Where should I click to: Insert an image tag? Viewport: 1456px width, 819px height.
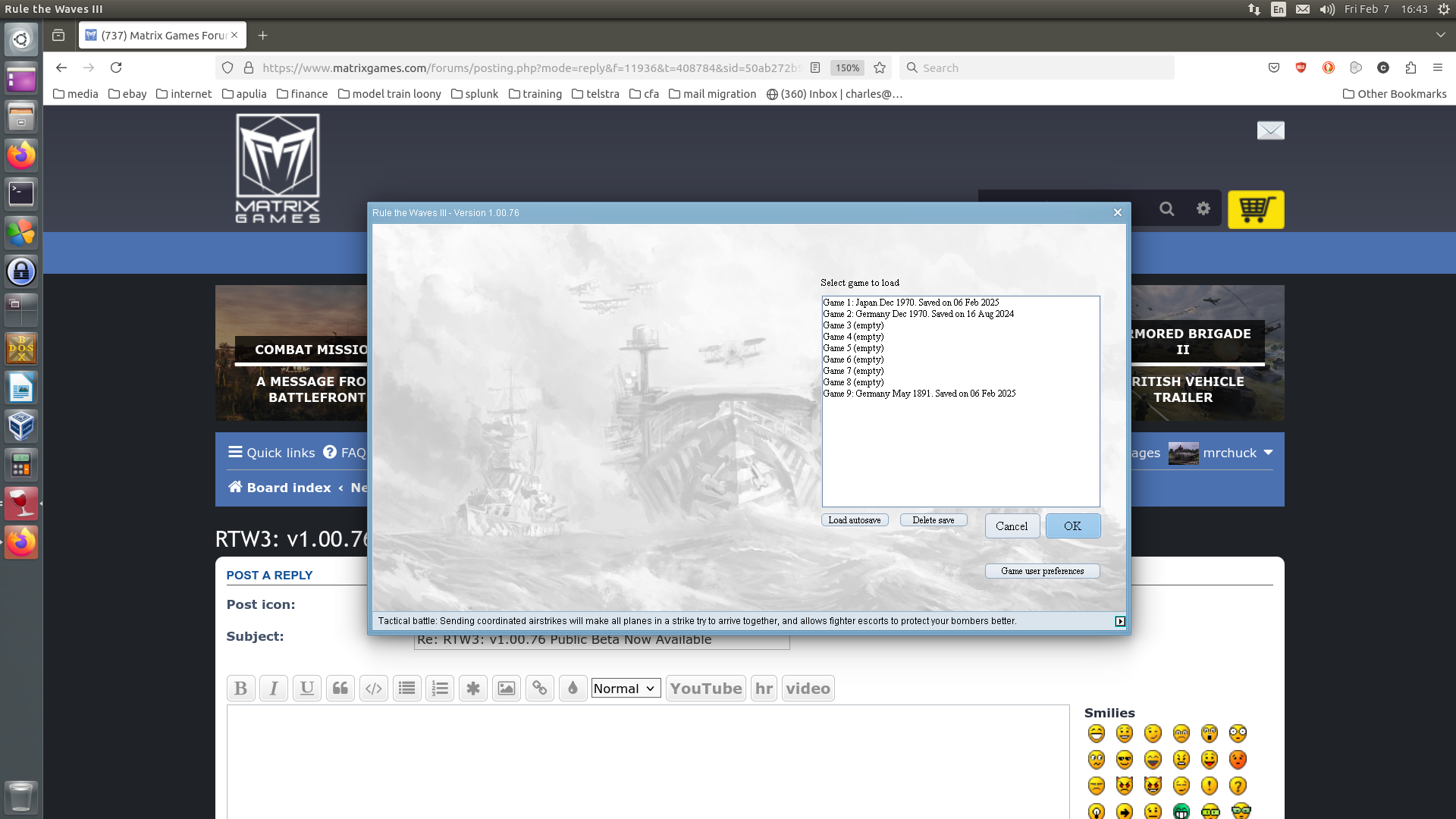507,689
